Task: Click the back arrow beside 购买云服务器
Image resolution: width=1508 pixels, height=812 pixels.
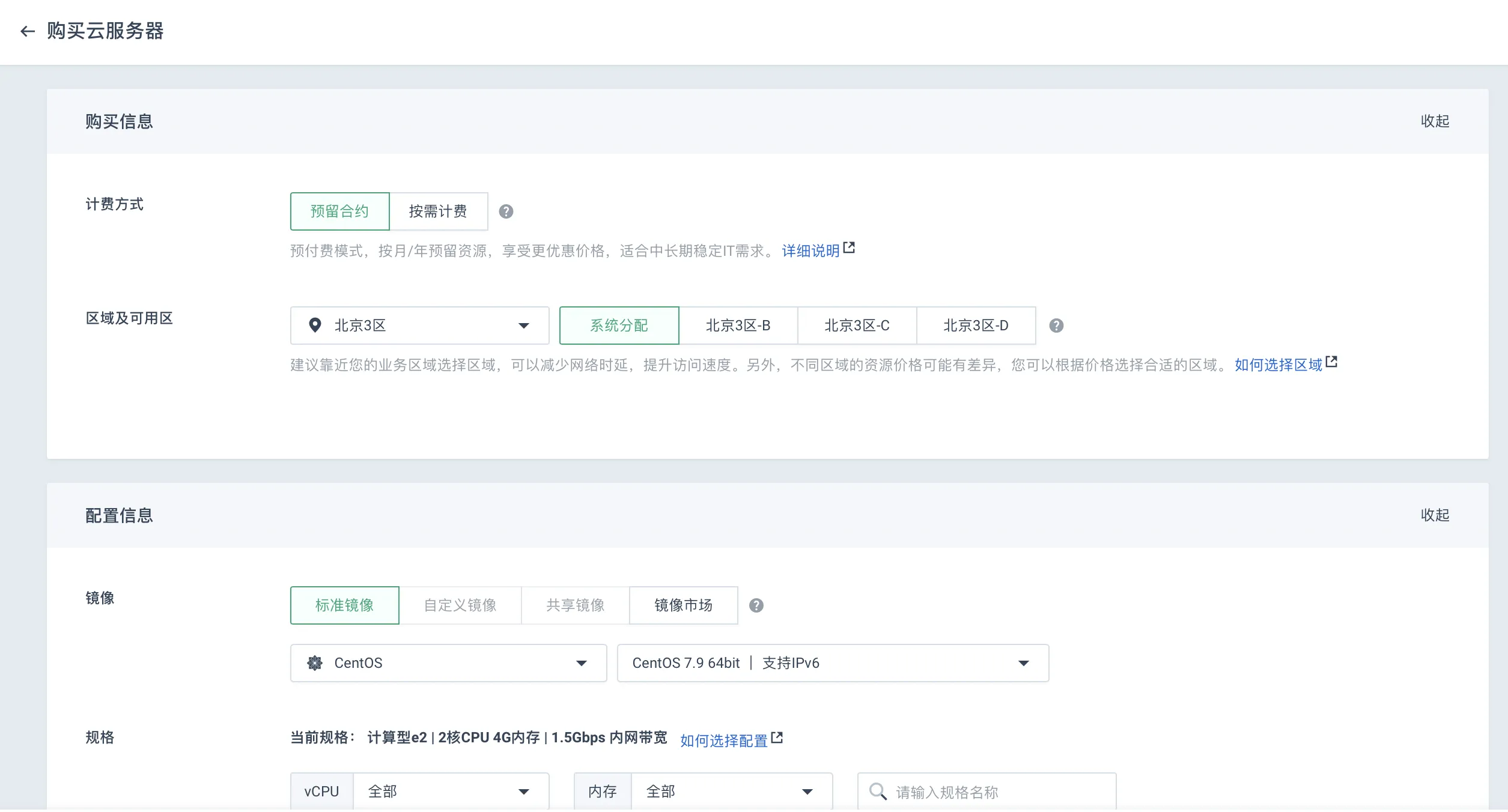Action: click(28, 31)
